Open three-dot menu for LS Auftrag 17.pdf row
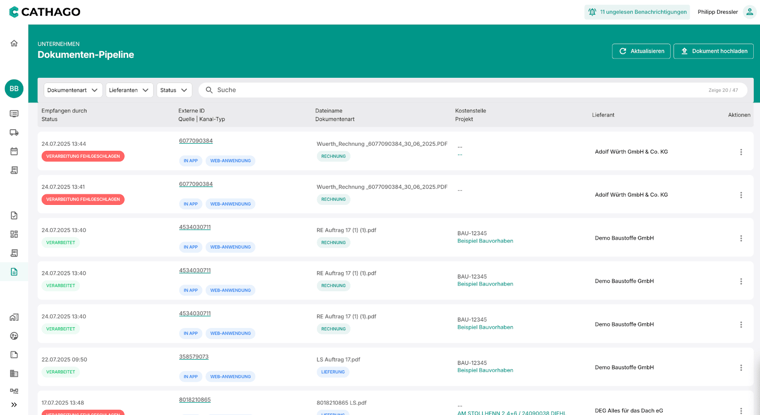This screenshot has height=415, width=760. coord(741,368)
